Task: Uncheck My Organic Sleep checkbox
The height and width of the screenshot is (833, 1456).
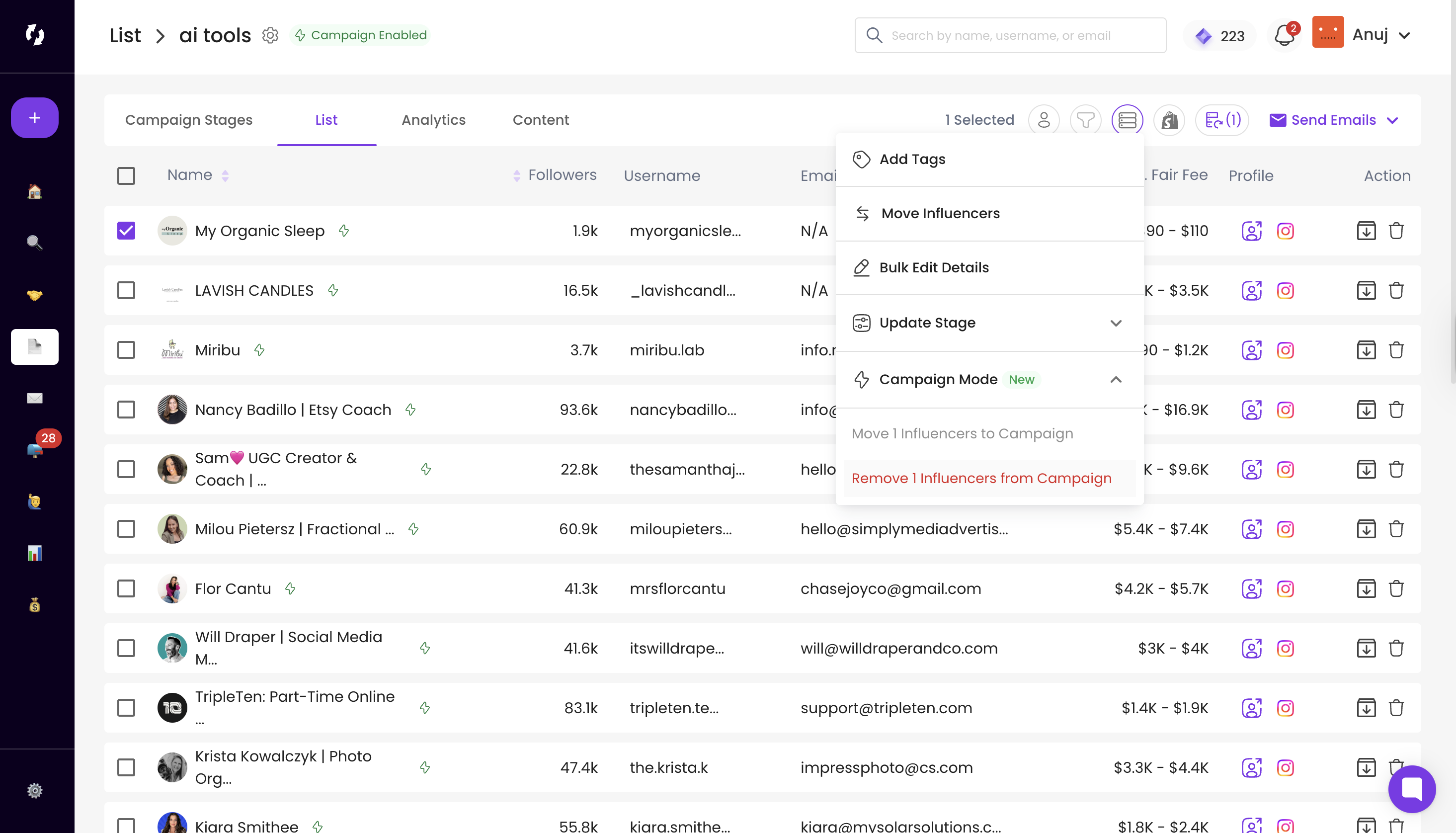Action: (x=126, y=231)
